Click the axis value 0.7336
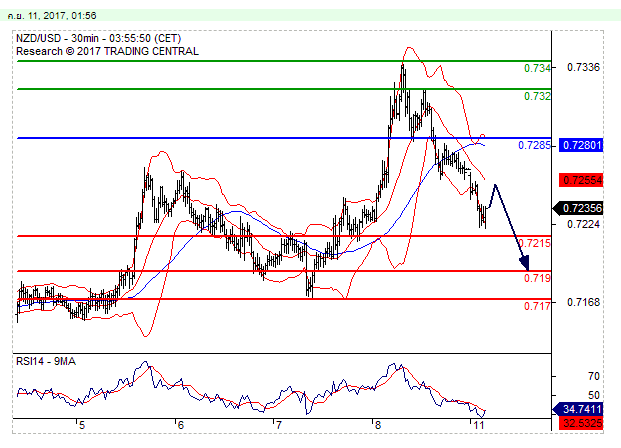Screen dimensions: 621x448 [583, 67]
